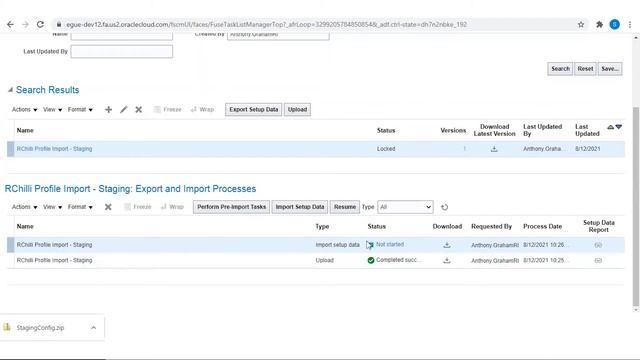Click Perform Pre-Import Tasks button
The height and width of the screenshot is (360, 640).
(231, 207)
